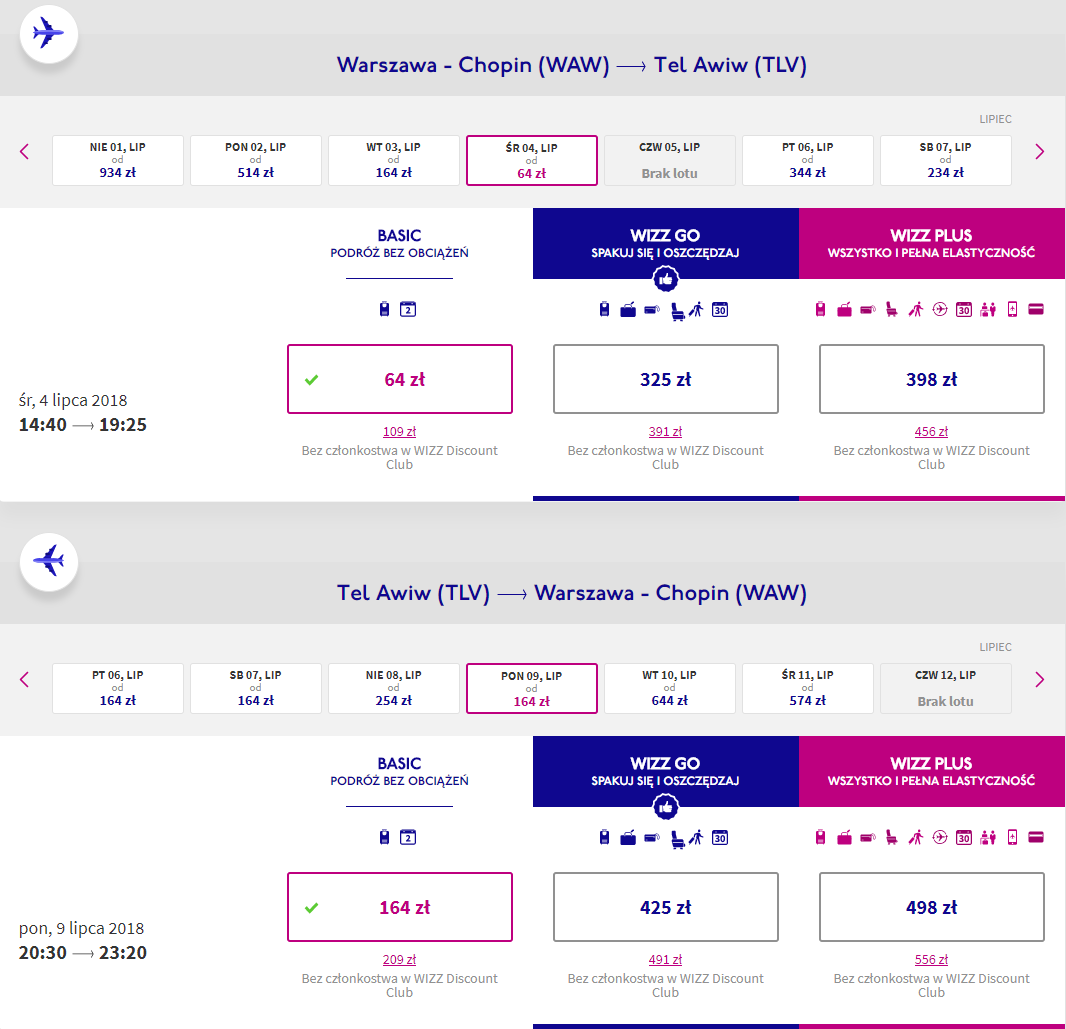
Task: Click the cabin bag icon under return BASIC
Action: (385, 838)
